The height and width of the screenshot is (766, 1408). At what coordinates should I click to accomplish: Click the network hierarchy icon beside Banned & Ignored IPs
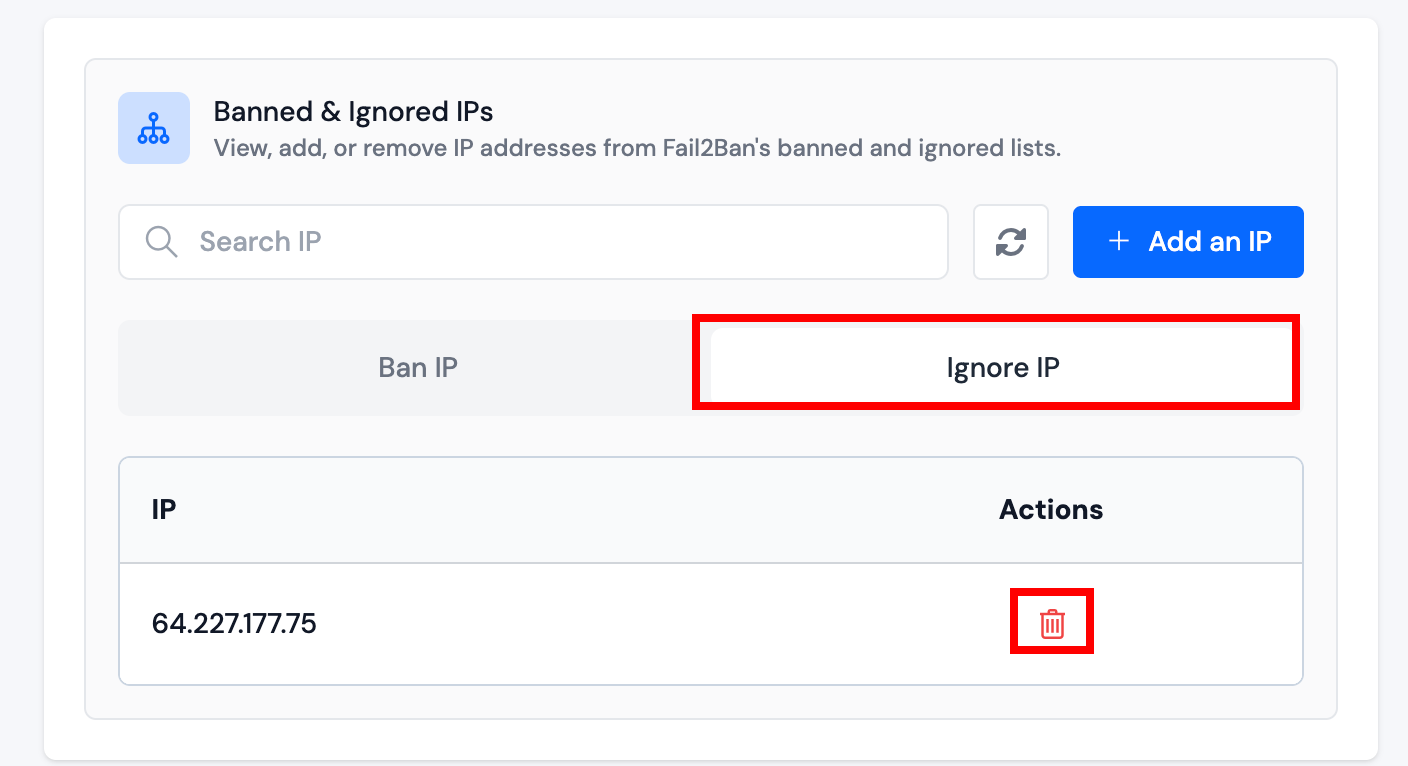[x=153, y=128]
